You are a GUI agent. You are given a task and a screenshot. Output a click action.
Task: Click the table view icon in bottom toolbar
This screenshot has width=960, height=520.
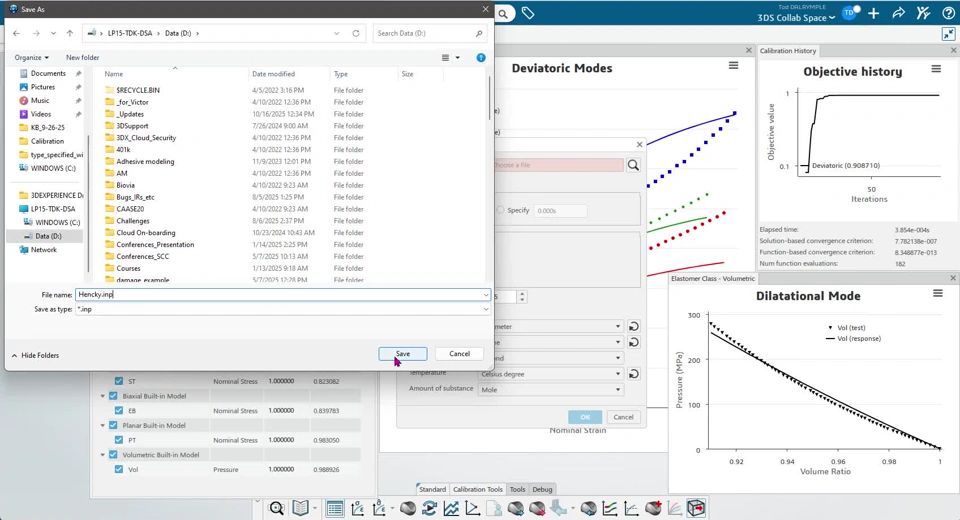pyautogui.click(x=335, y=508)
